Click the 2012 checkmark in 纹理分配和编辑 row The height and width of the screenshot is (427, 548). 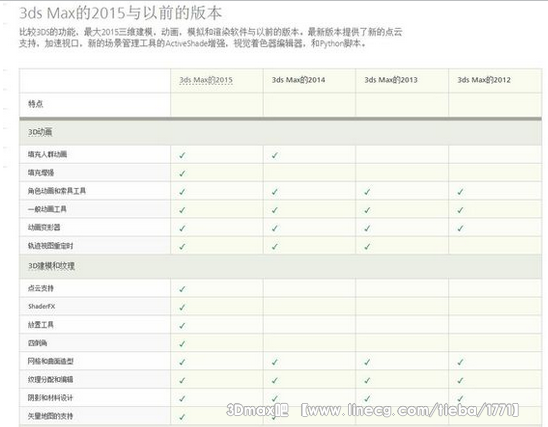click(x=460, y=380)
